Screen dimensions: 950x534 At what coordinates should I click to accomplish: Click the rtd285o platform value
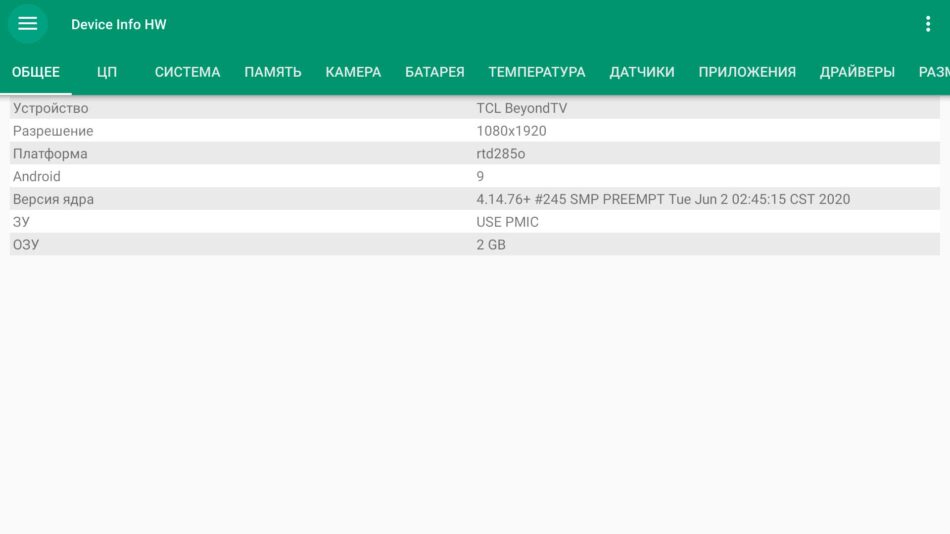(x=500, y=153)
